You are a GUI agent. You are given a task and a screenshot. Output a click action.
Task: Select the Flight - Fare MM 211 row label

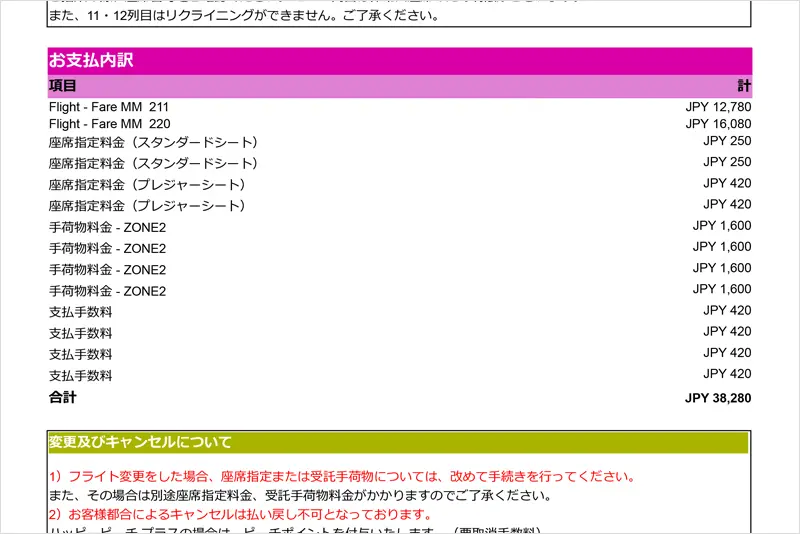click(x=109, y=107)
